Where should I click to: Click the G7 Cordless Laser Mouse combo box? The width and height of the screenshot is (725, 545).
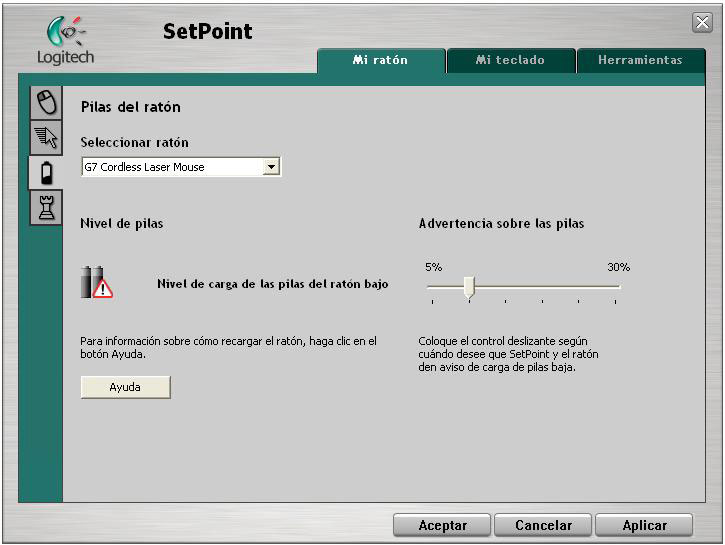[170, 167]
